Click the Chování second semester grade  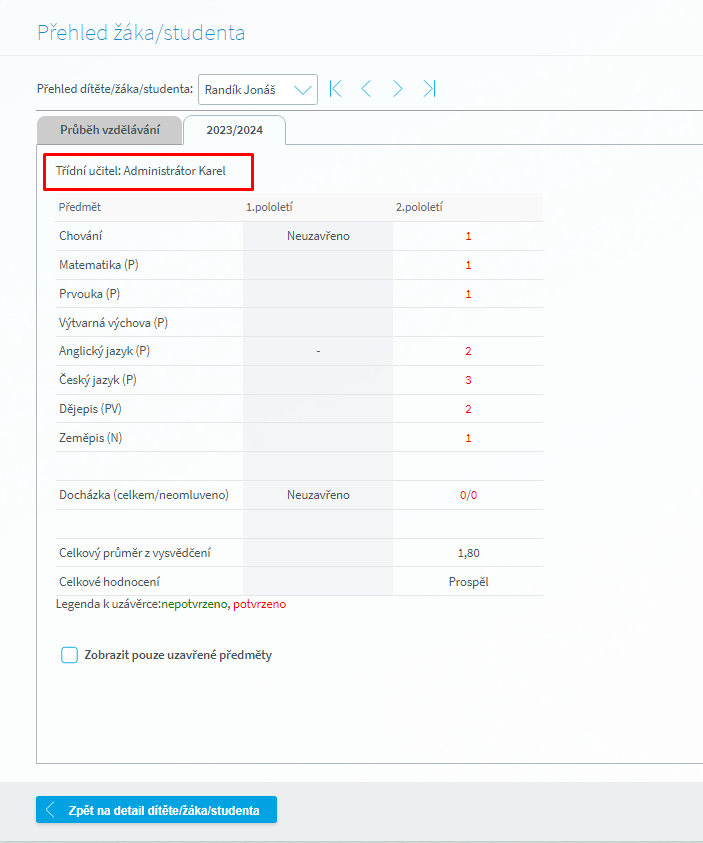pyautogui.click(x=468, y=236)
